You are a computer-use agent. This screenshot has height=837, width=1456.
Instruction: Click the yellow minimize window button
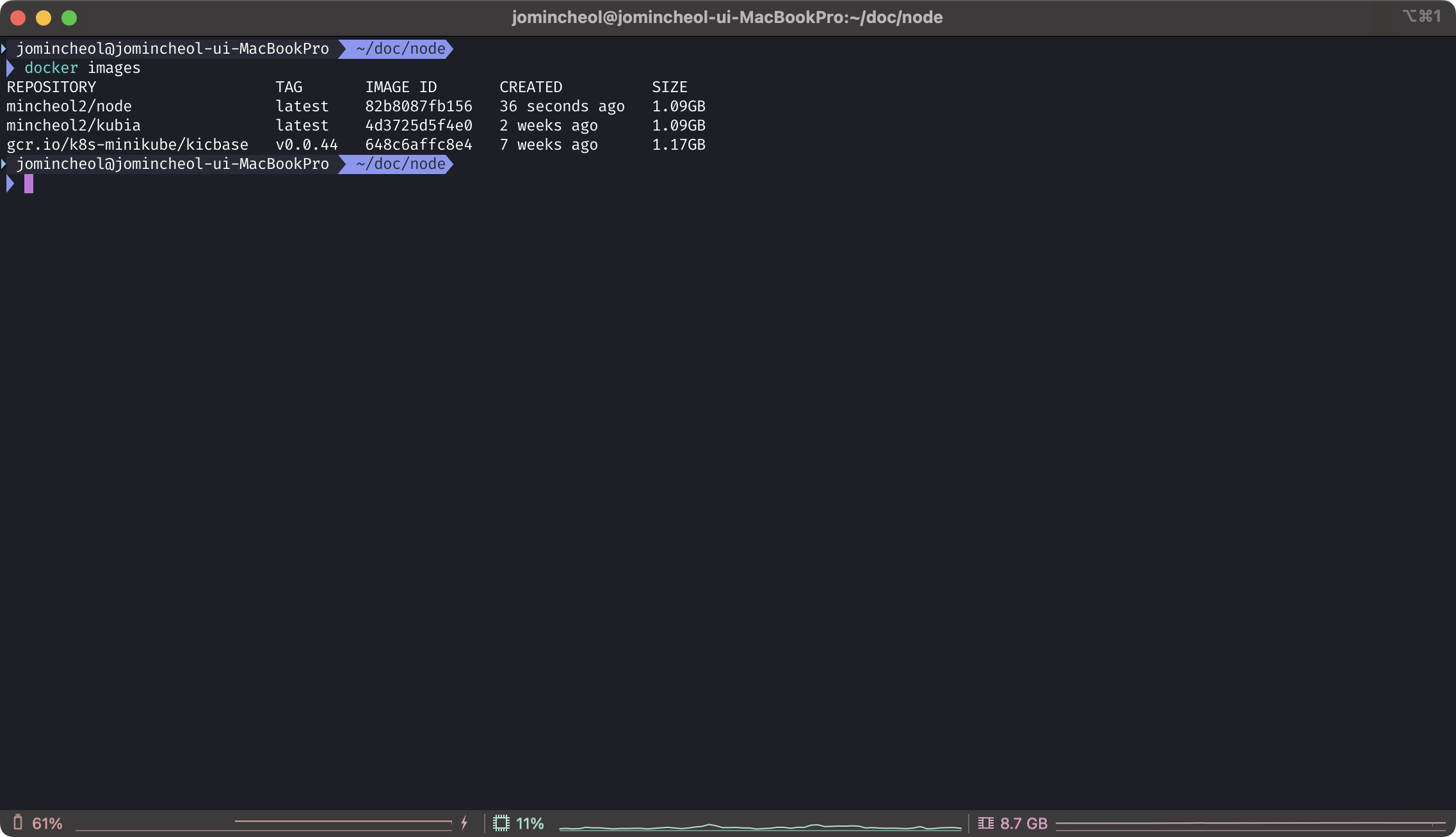(x=44, y=18)
